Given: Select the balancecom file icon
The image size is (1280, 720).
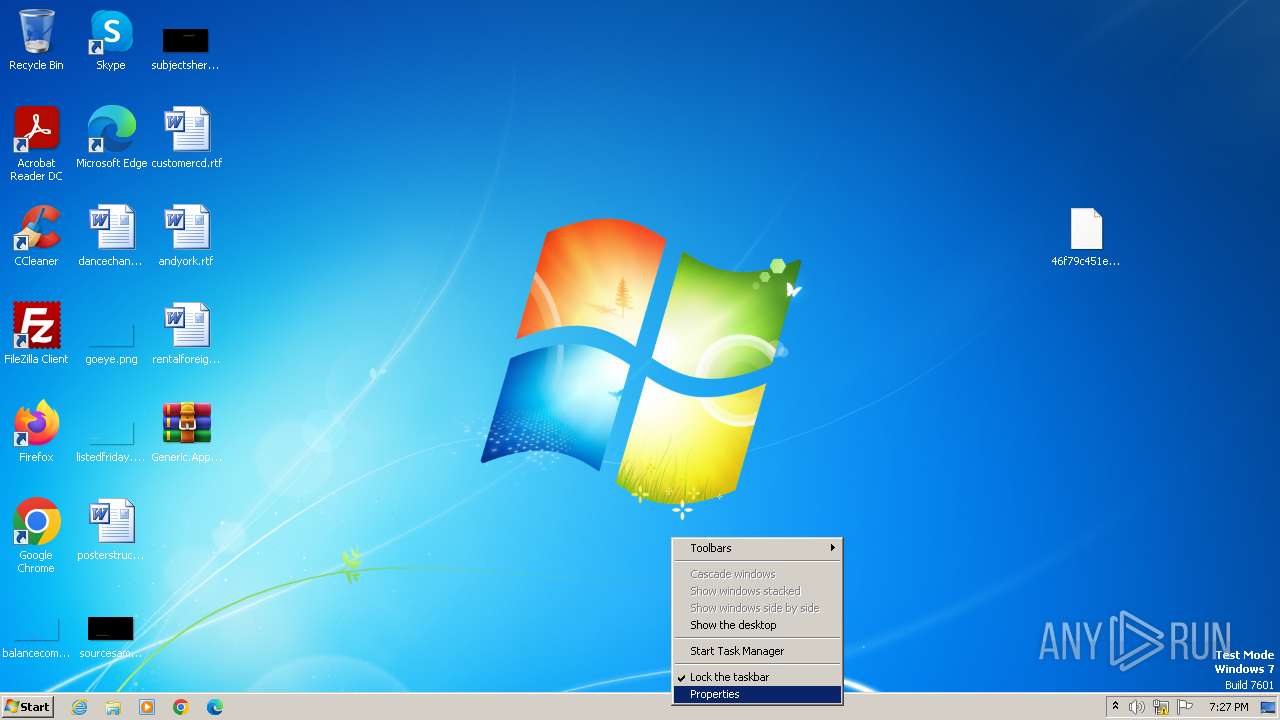Looking at the screenshot, I should click(36, 637).
